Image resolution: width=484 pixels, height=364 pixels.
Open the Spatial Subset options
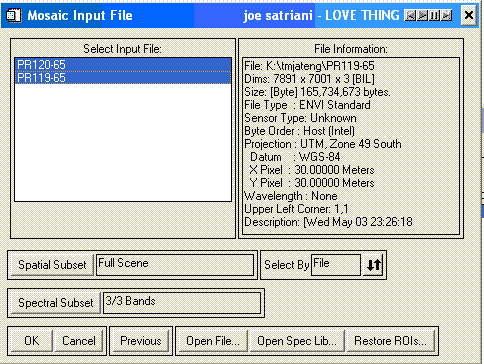pos(52,265)
